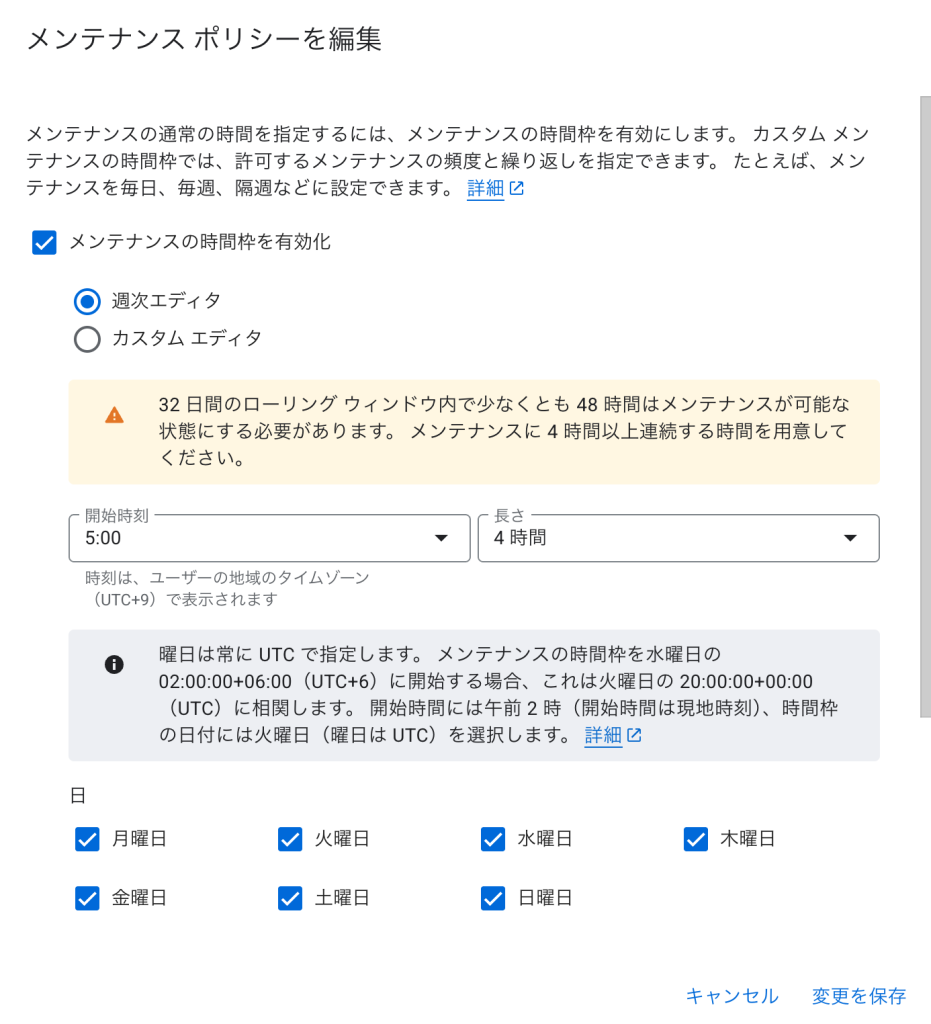Uncheck the 月曜日 checkbox
This screenshot has width=931, height=1024.
(x=87, y=839)
